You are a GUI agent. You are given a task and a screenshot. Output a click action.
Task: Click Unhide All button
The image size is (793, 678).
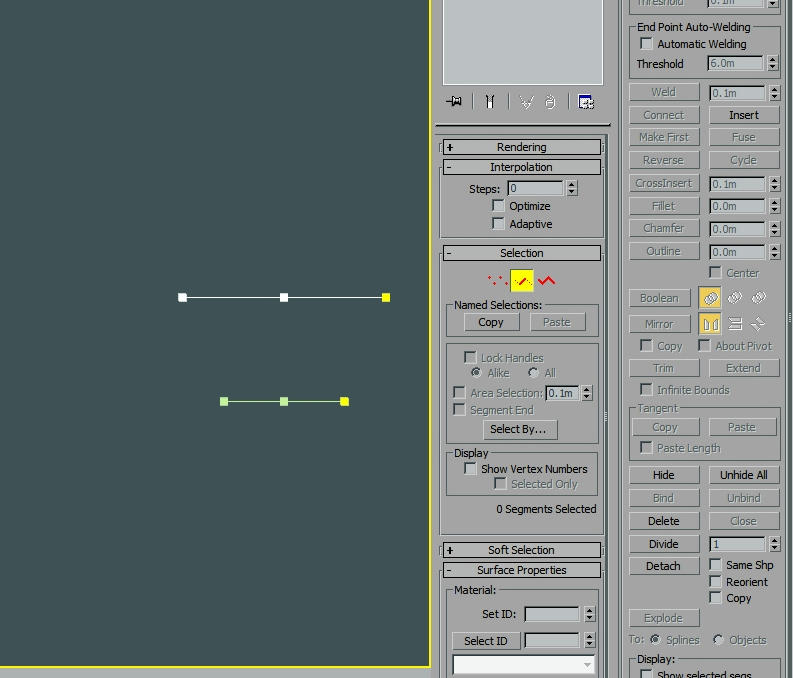(x=744, y=475)
